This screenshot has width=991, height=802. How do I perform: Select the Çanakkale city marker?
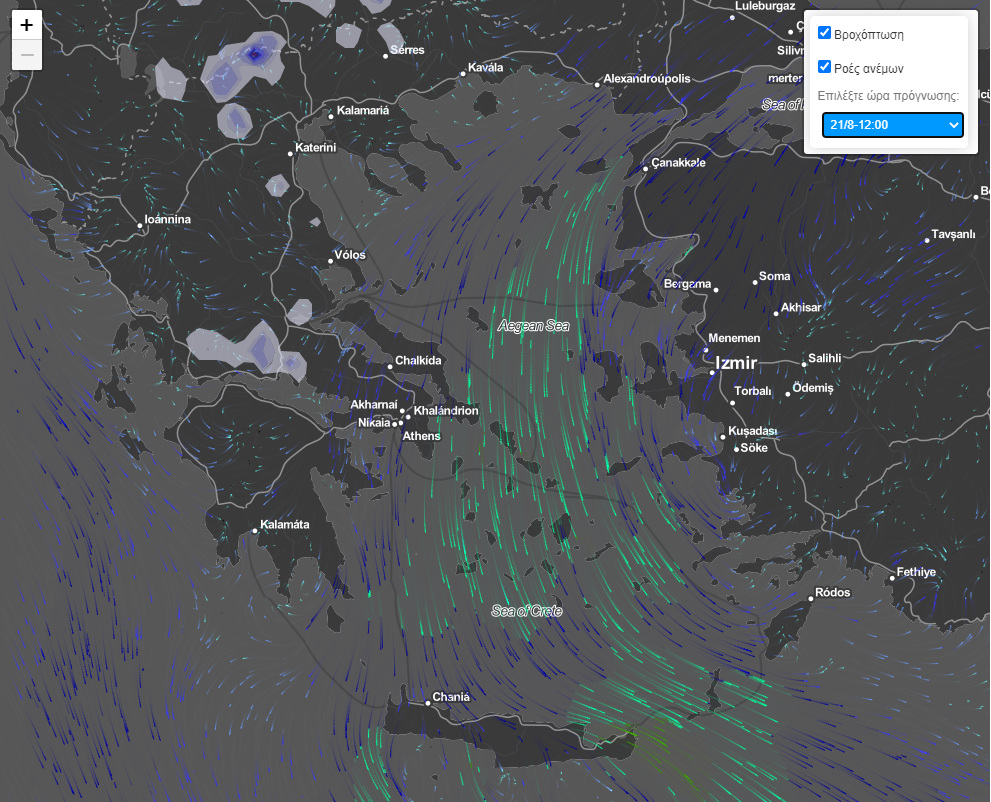tap(646, 169)
